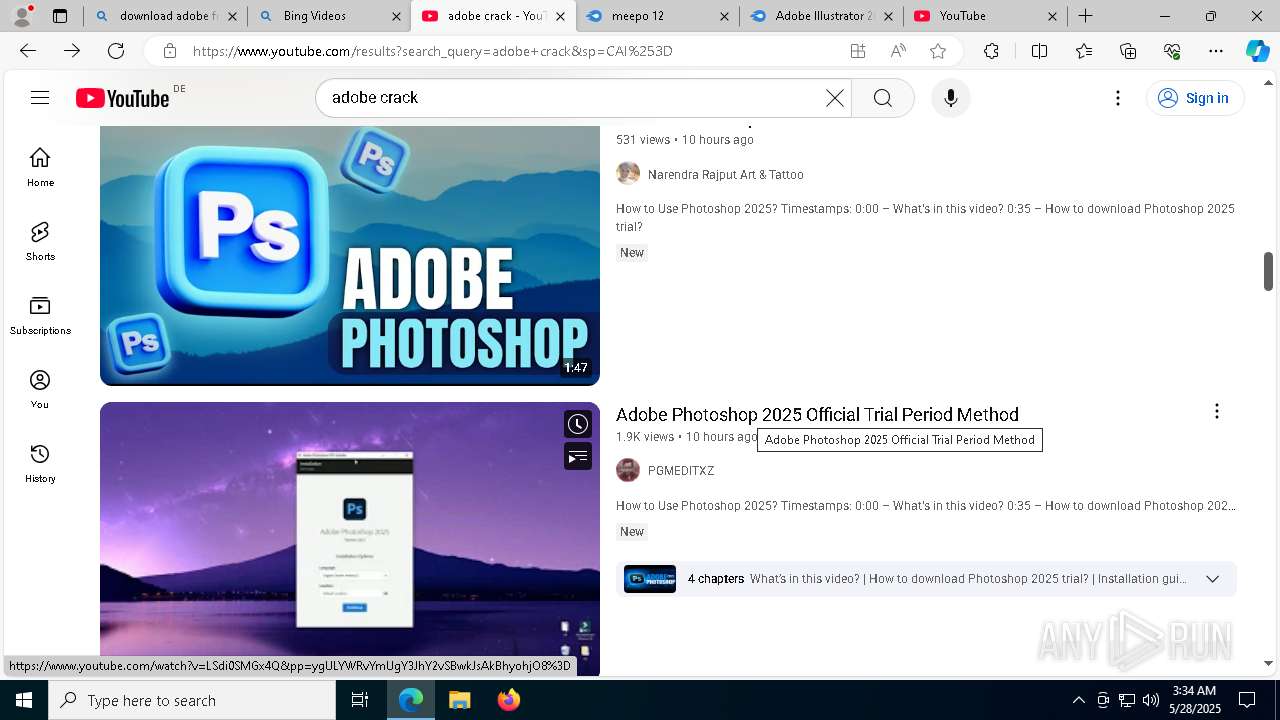Switch to 'download adobe' tab
This screenshot has height=720, width=1280.
[x=165, y=16]
